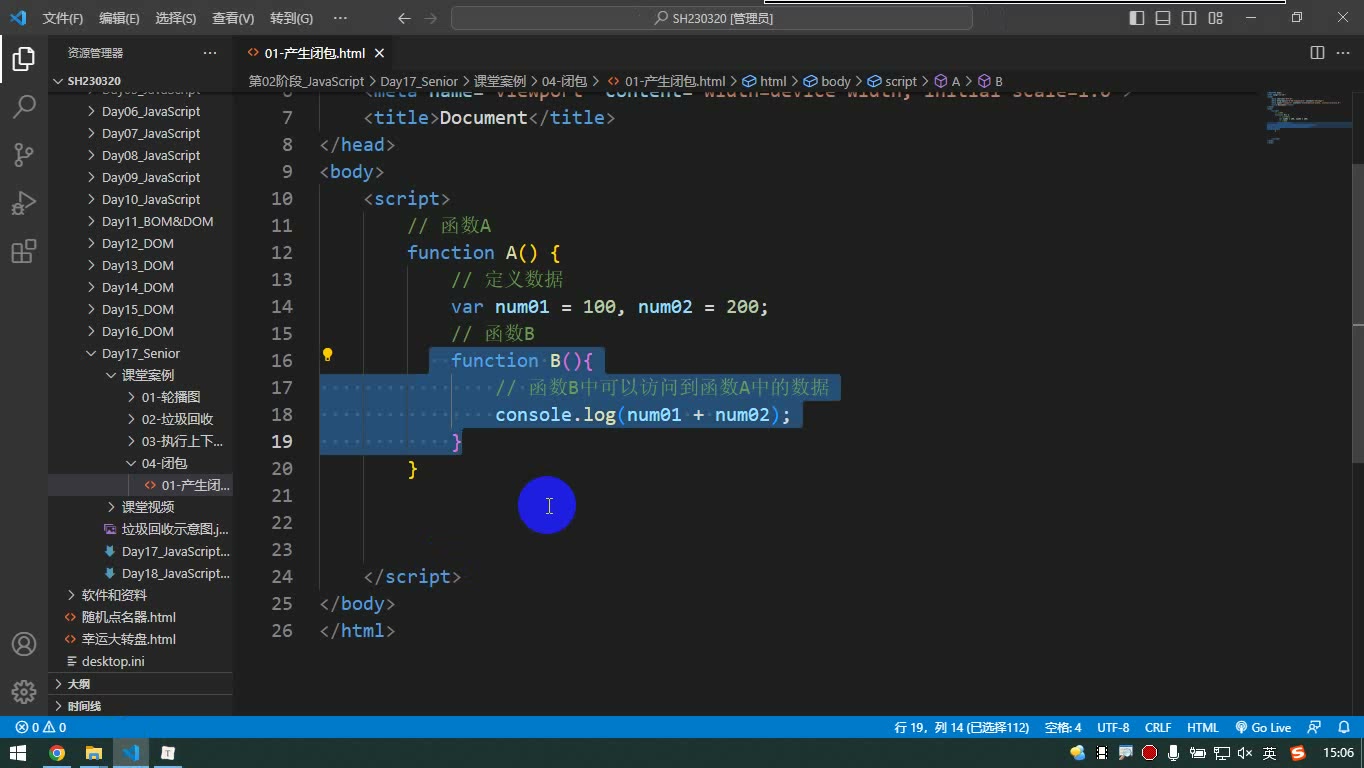This screenshot has height=768, width=1364.
Task: Split the editor to the right
Action: click(1317, 53)
